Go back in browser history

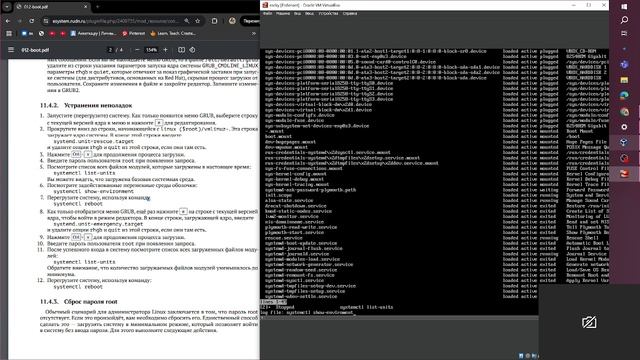(8, 21)
